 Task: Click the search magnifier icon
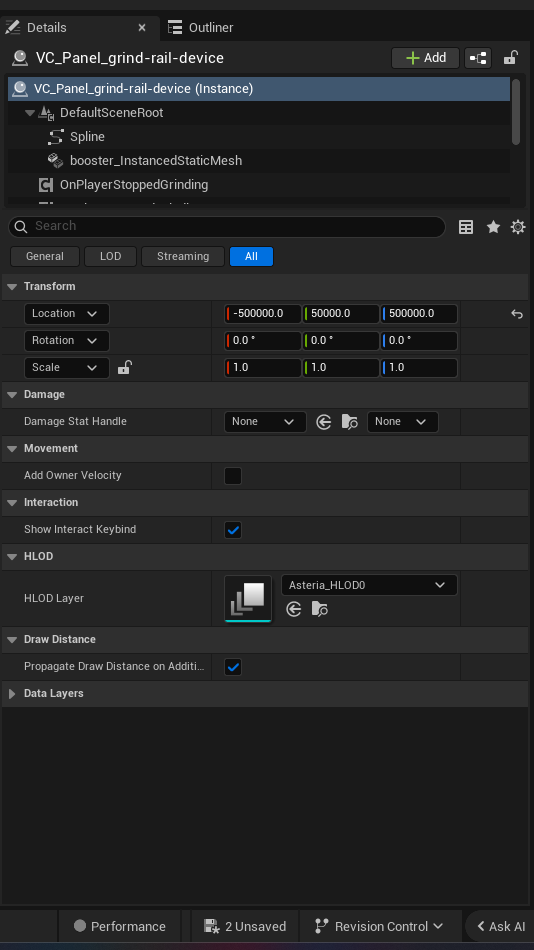pyautogui.click(x=21, y=227)
